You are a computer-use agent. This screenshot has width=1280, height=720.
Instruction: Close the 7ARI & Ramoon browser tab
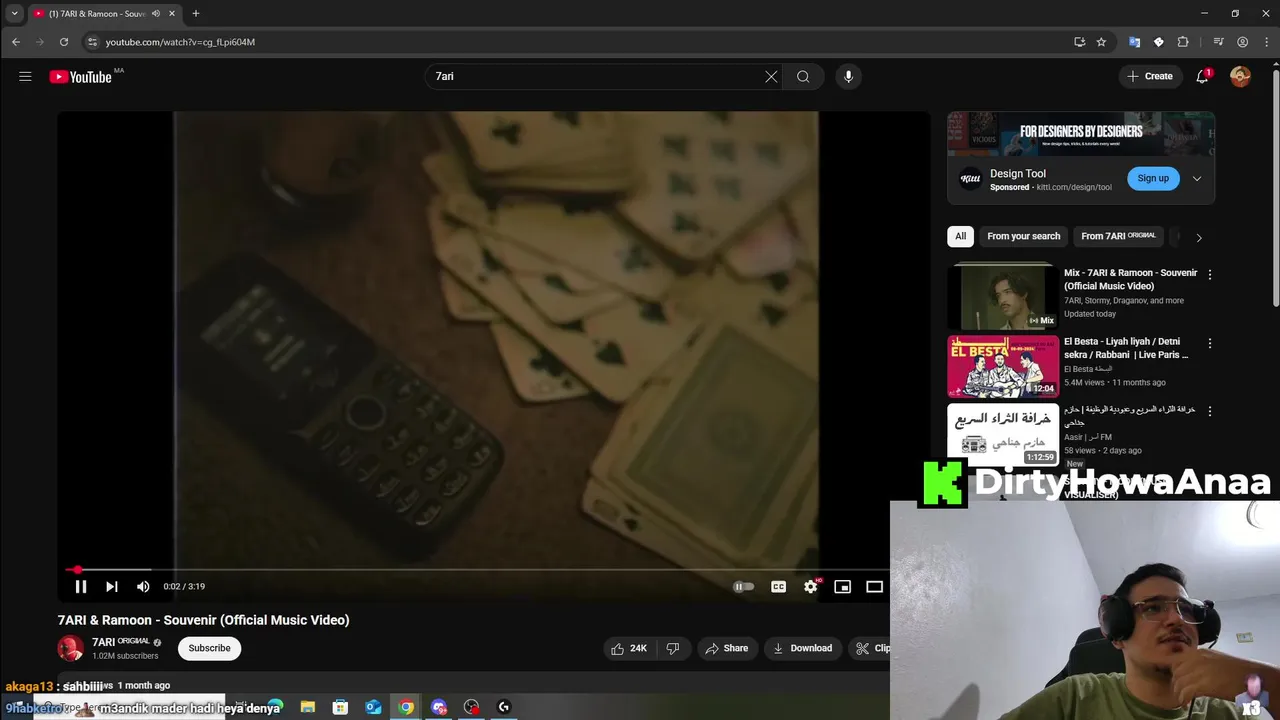coord(172,14)
